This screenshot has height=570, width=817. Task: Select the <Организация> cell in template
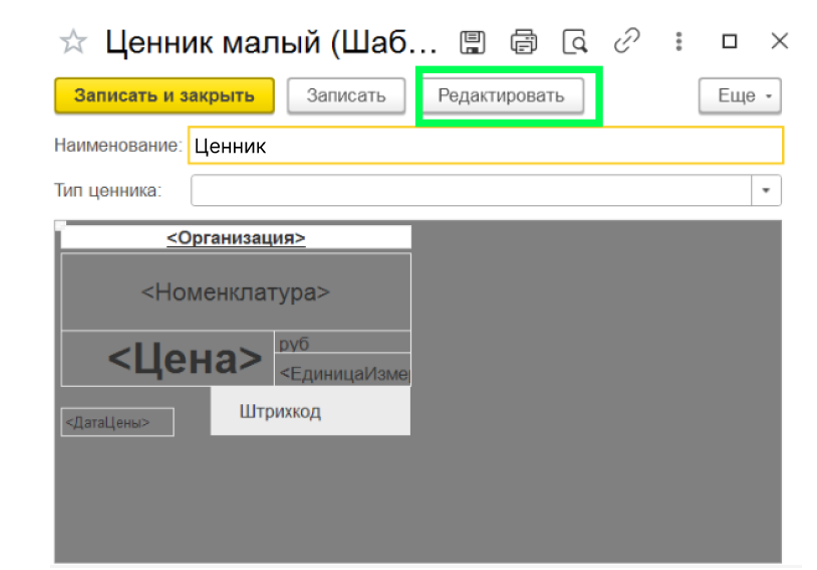pyautogui.click(x=236, y=238)
